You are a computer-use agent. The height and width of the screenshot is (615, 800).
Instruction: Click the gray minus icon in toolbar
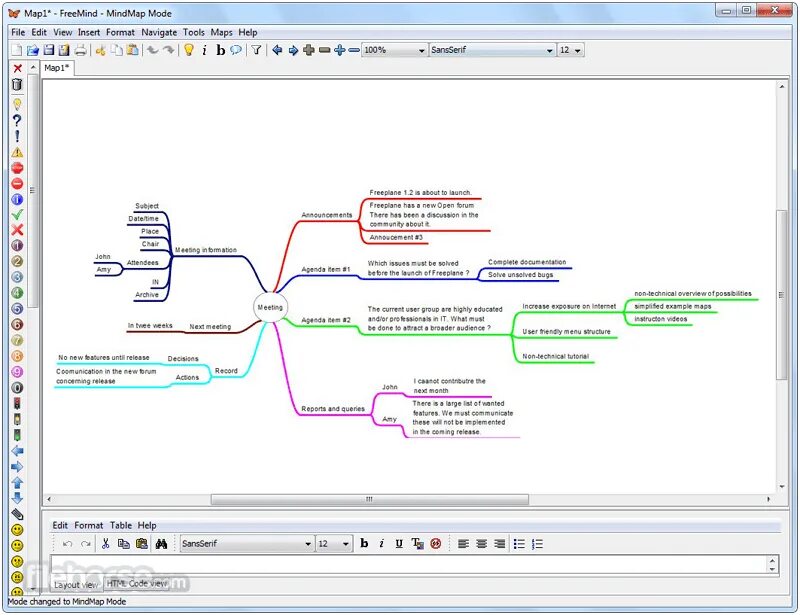(324, 50)
